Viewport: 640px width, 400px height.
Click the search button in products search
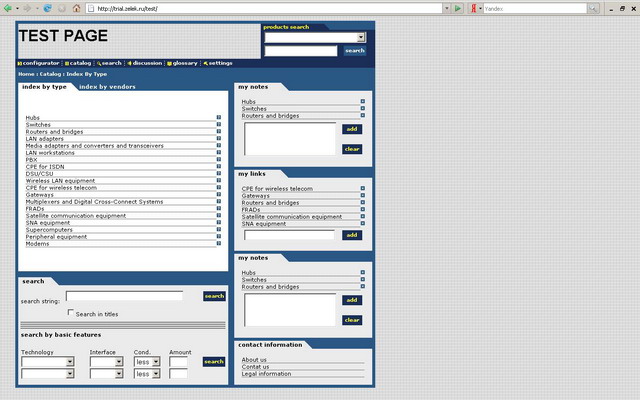coord(355,51)
